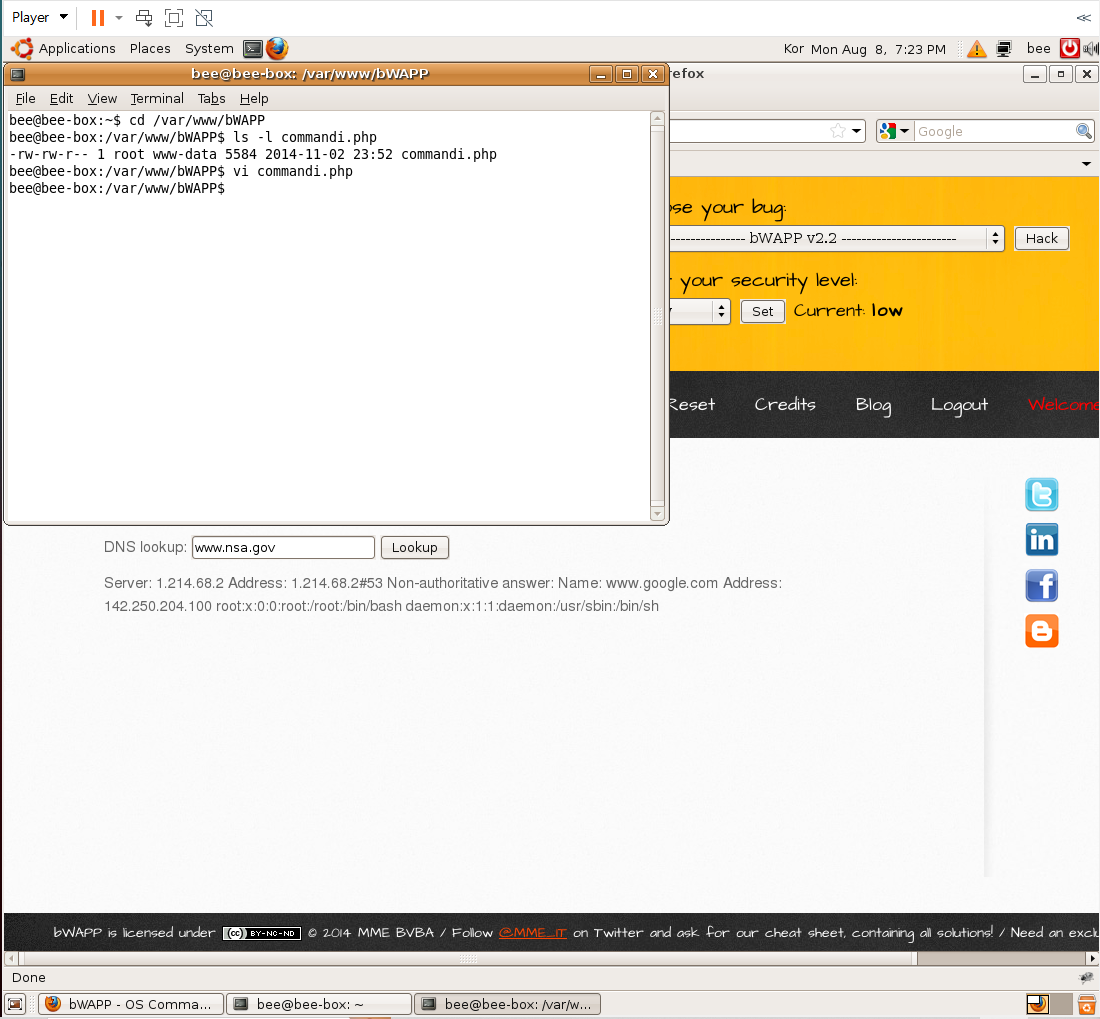Switch to bWAPP - OS Comma... taskbar window
Viewport: 1100px width, 1019px height.
coord(130,1004)
